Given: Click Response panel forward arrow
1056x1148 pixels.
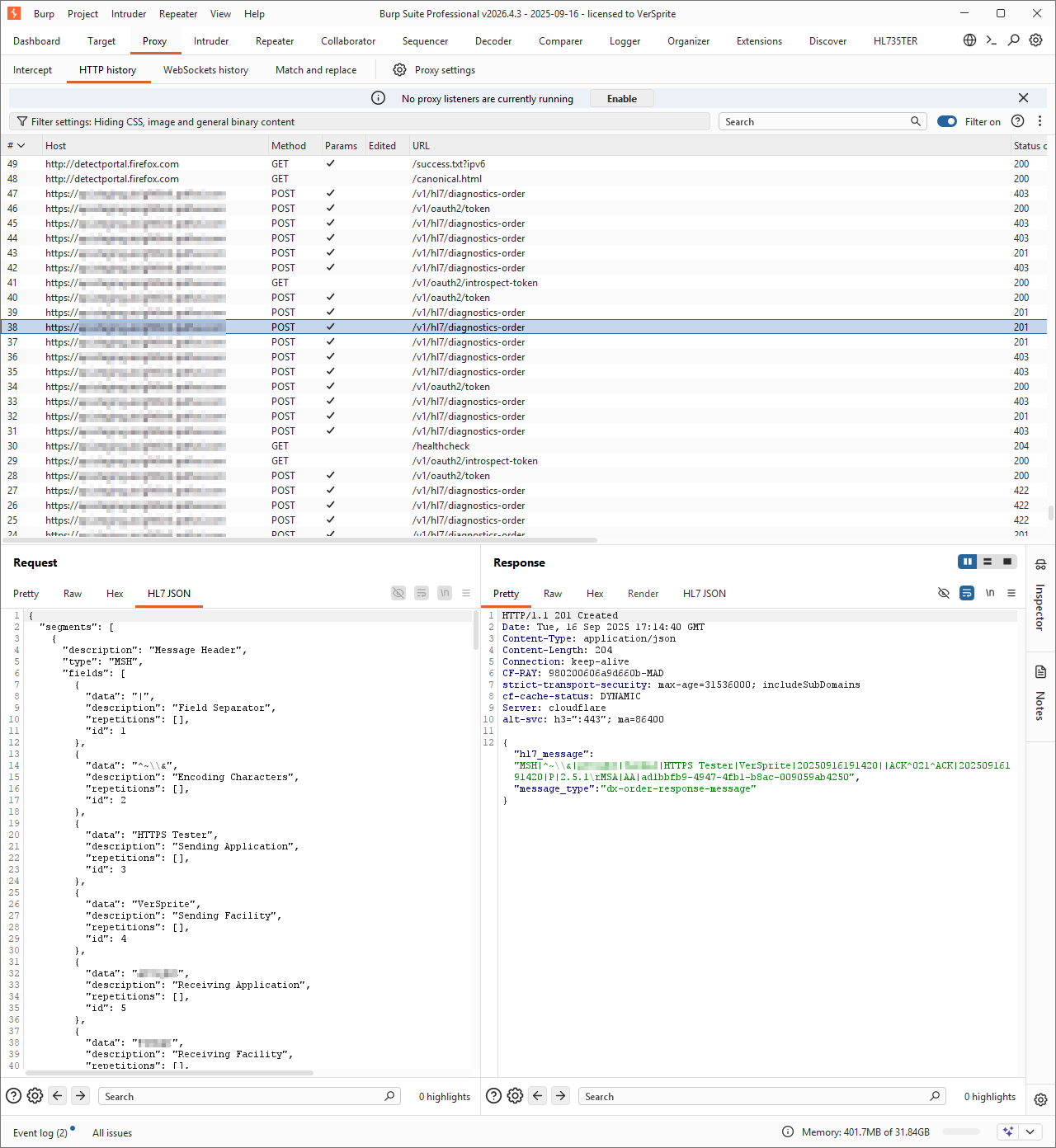Looking at the screenshot, I should pos(561,1096).
